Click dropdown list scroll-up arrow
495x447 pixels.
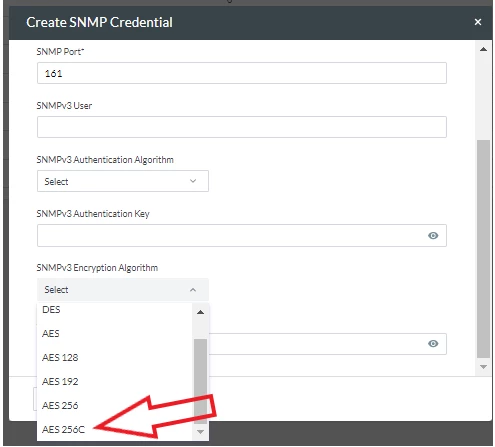[x=200, y=312]
